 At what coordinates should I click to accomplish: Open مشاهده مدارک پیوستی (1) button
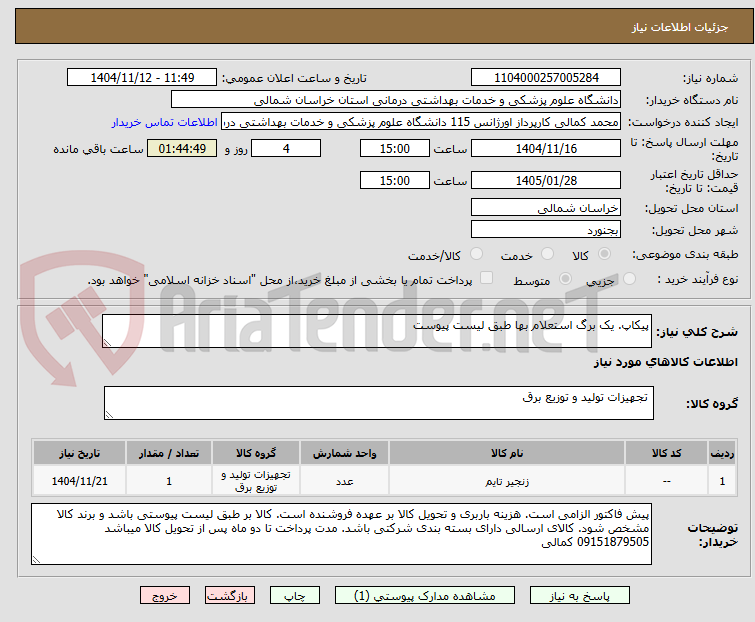pyautogui.click(x=425, y=596)
